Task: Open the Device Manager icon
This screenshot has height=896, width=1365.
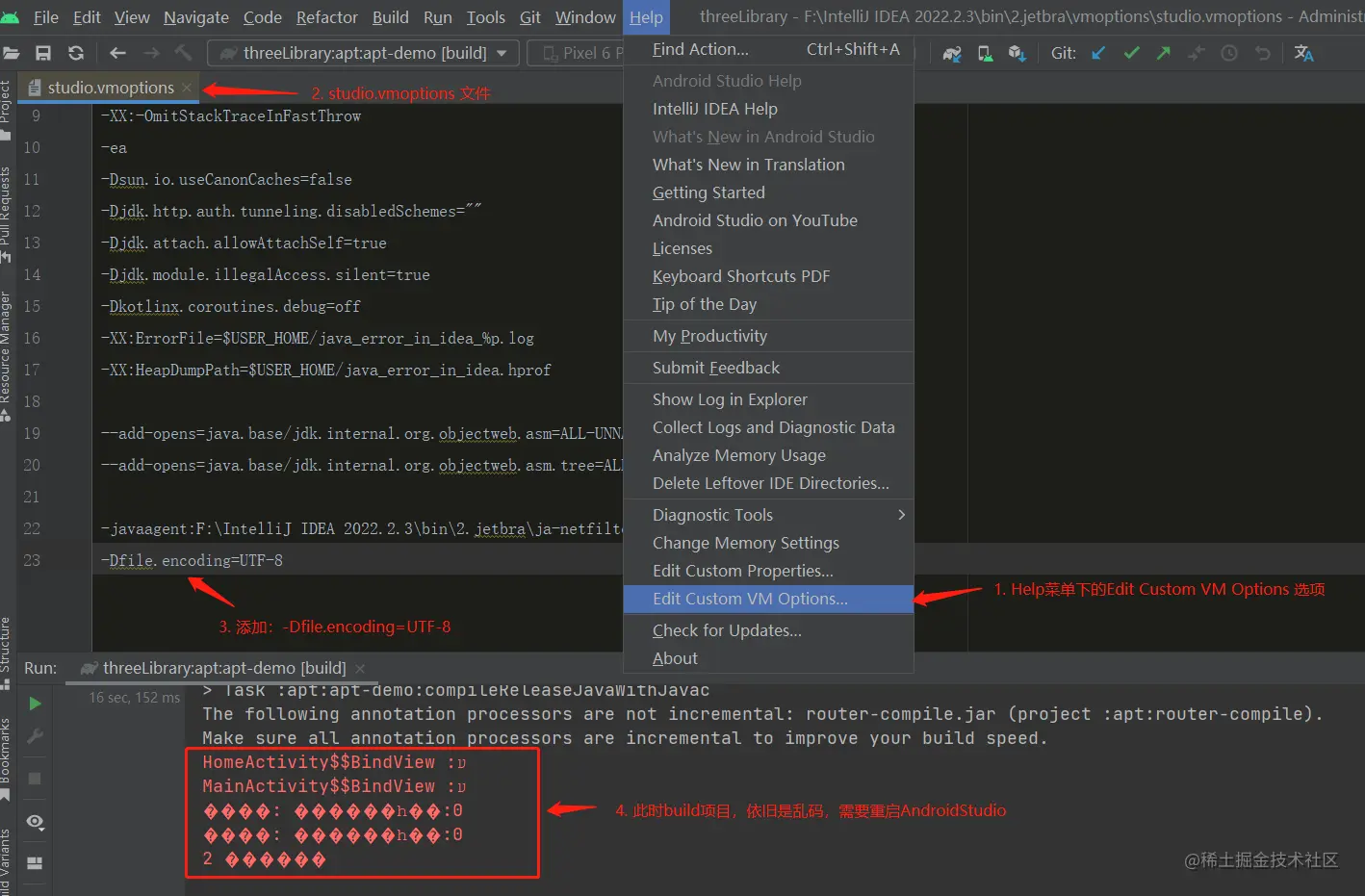Action: click(985, 54)
